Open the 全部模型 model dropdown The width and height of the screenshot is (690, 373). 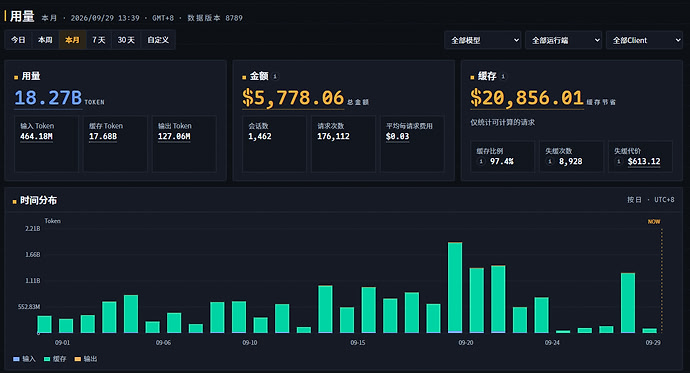coord(483,40)
